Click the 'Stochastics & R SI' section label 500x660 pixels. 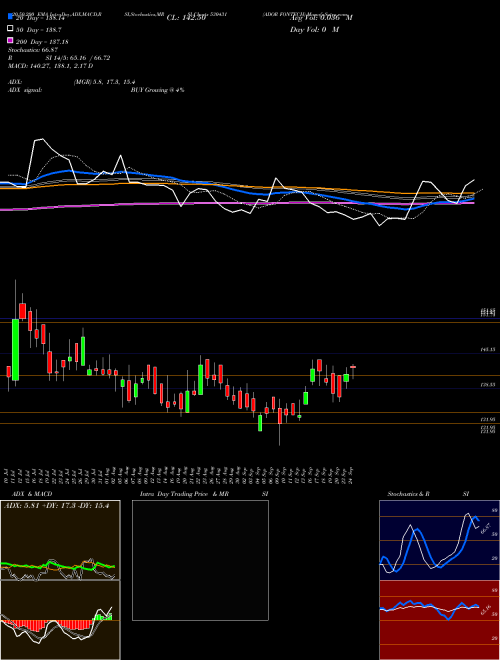point(428,494)
